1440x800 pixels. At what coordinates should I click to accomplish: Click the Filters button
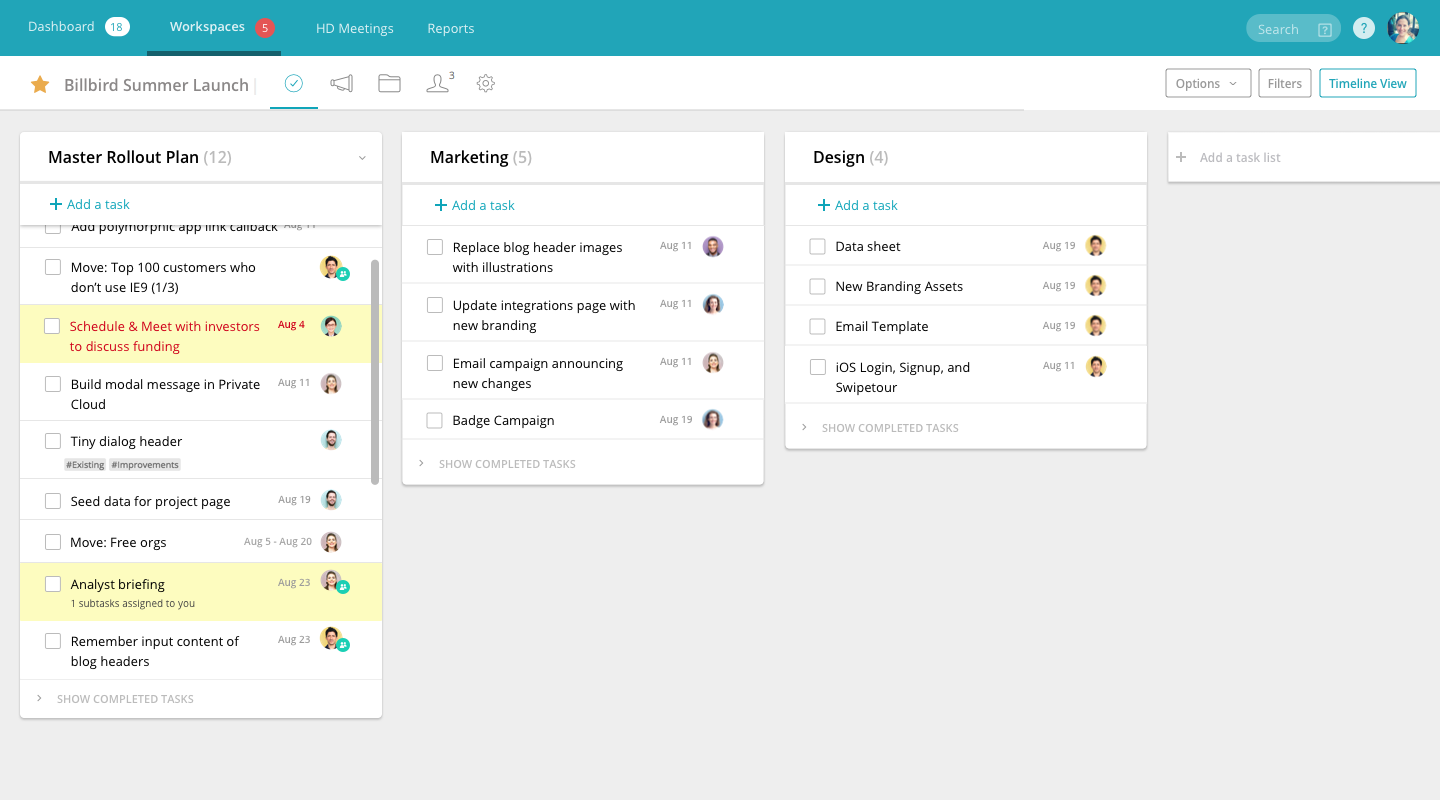[1284, 84]
